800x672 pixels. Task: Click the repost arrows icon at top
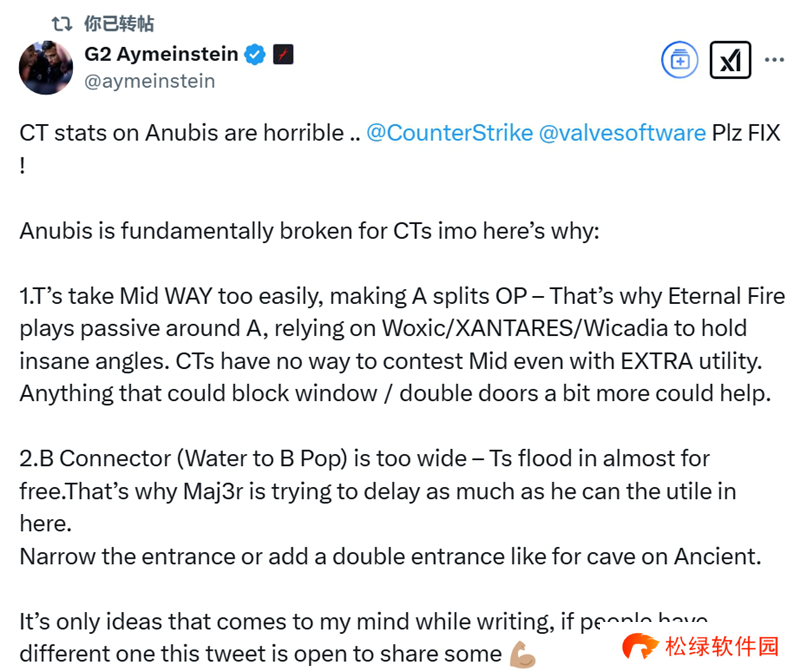coord(62,23)
